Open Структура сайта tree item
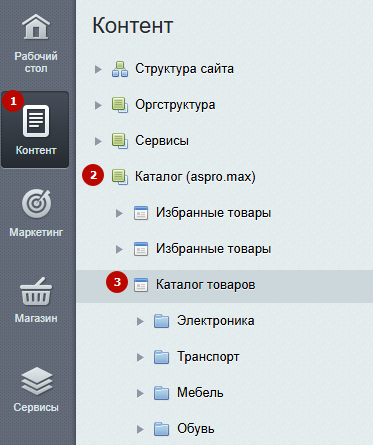 (x=184, y=69)
